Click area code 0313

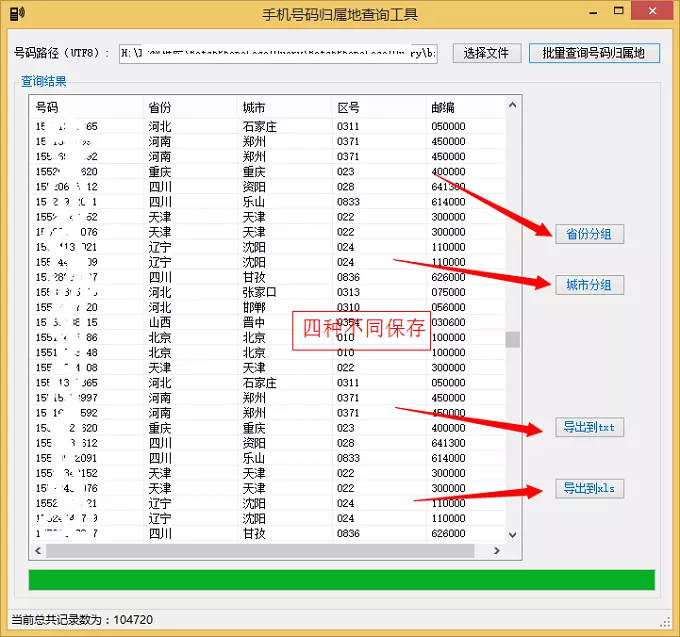pyautogui.click(x=348, y=292)
